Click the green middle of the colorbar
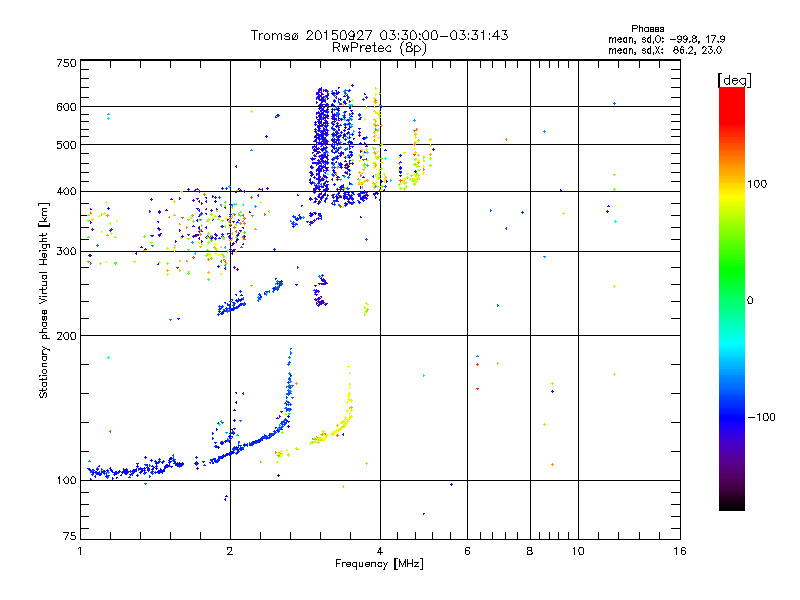Screen dimensions: 800x600 pyautogui.click(x=732, y=276)
